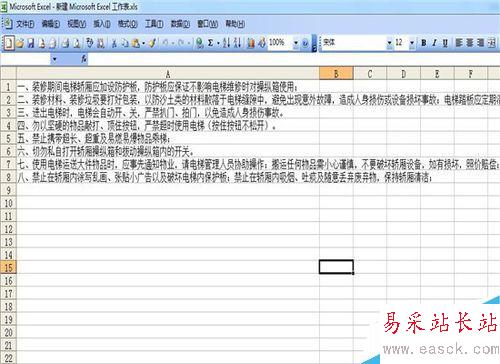Open the 数据(D) menu
This screenshot has width=500, height=364.
coord(180,24)
